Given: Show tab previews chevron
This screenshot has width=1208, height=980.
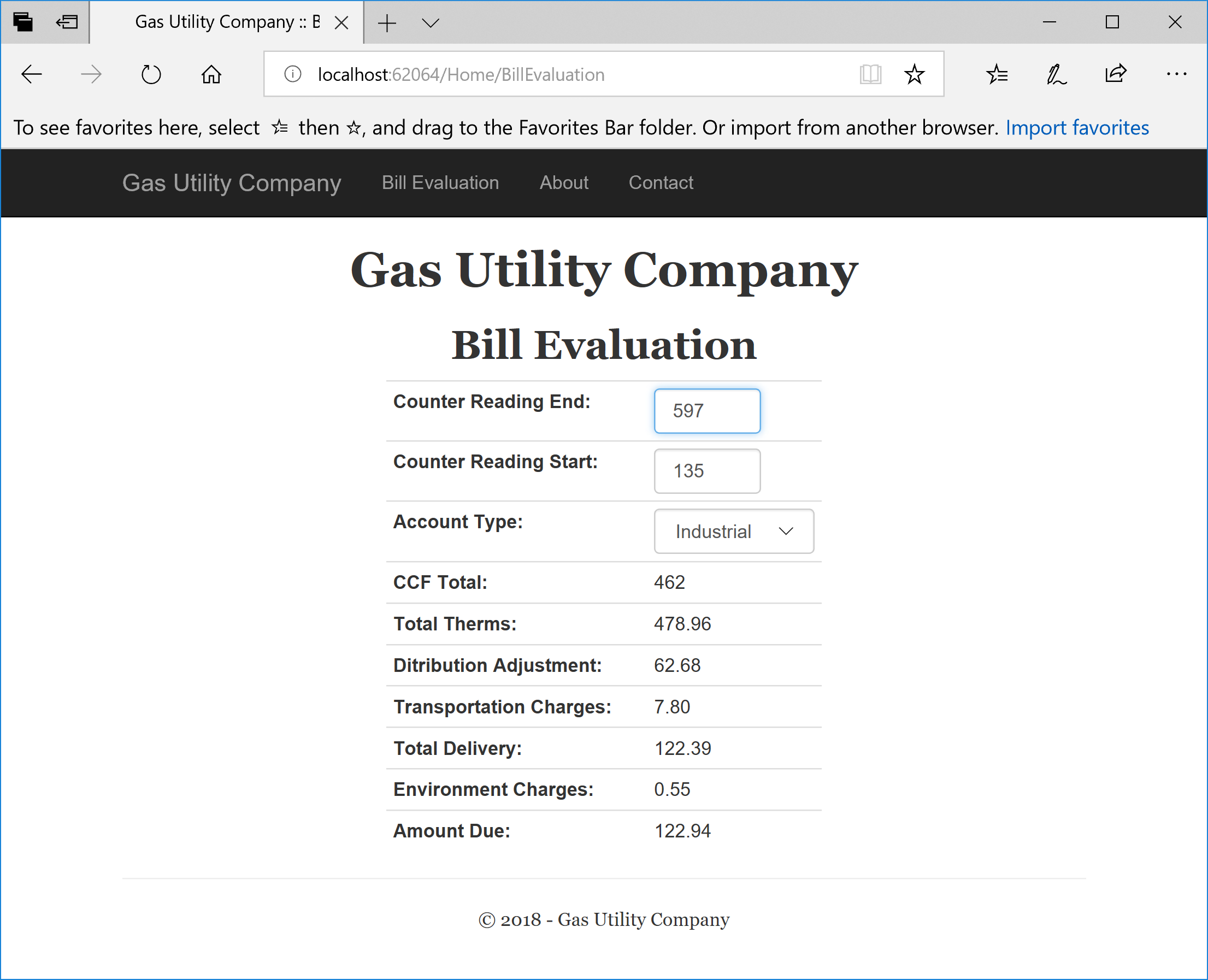Looking at the screenshot, I should coord(431,23).
